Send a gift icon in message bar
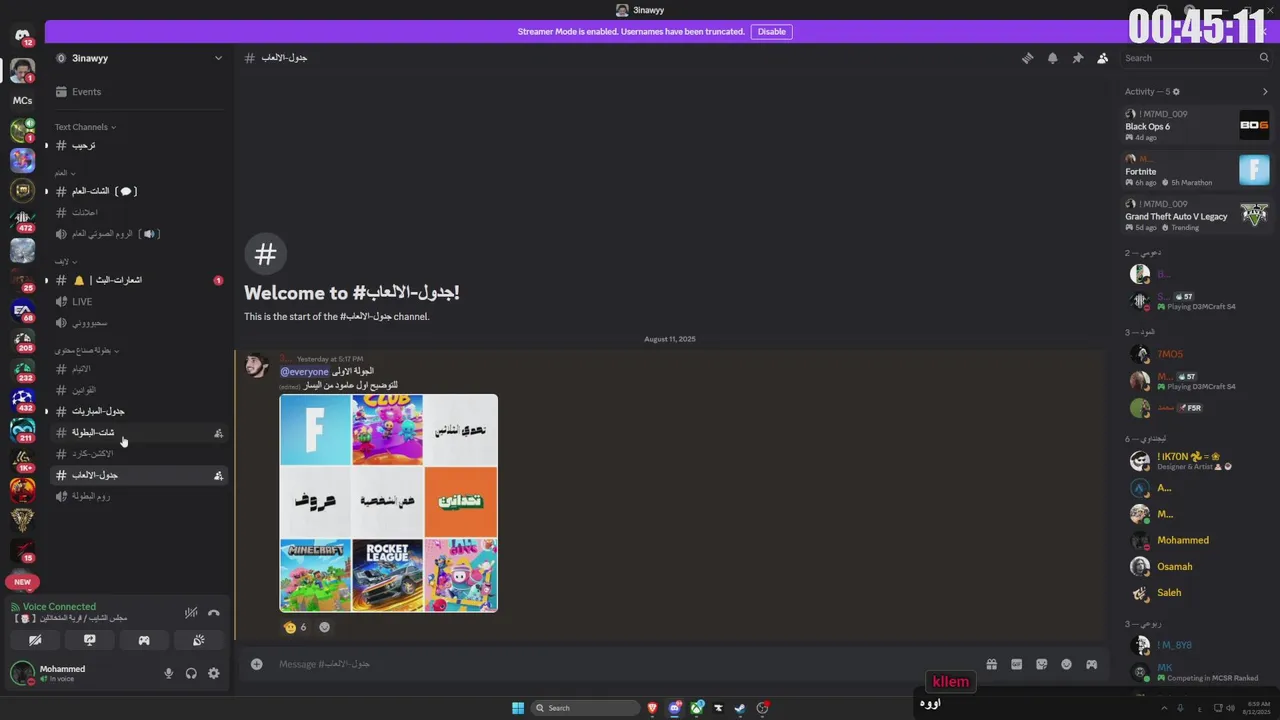 click(x=991, y=664)
